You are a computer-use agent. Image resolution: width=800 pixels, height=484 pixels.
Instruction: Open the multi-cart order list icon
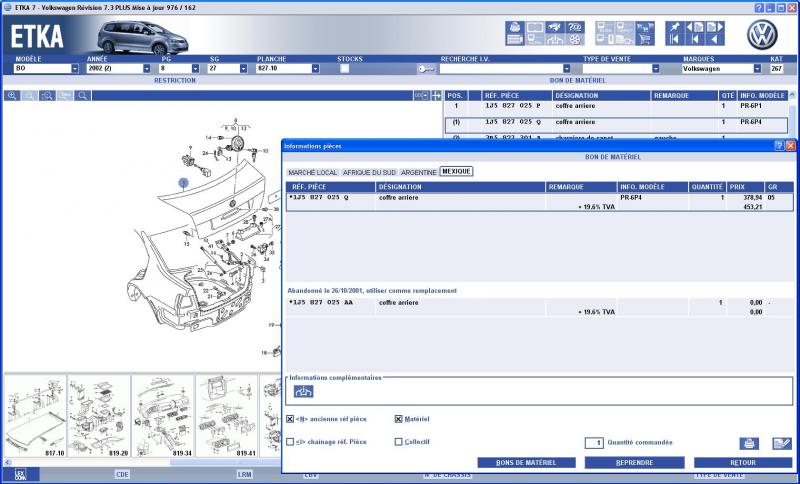(x=645, y=28)
